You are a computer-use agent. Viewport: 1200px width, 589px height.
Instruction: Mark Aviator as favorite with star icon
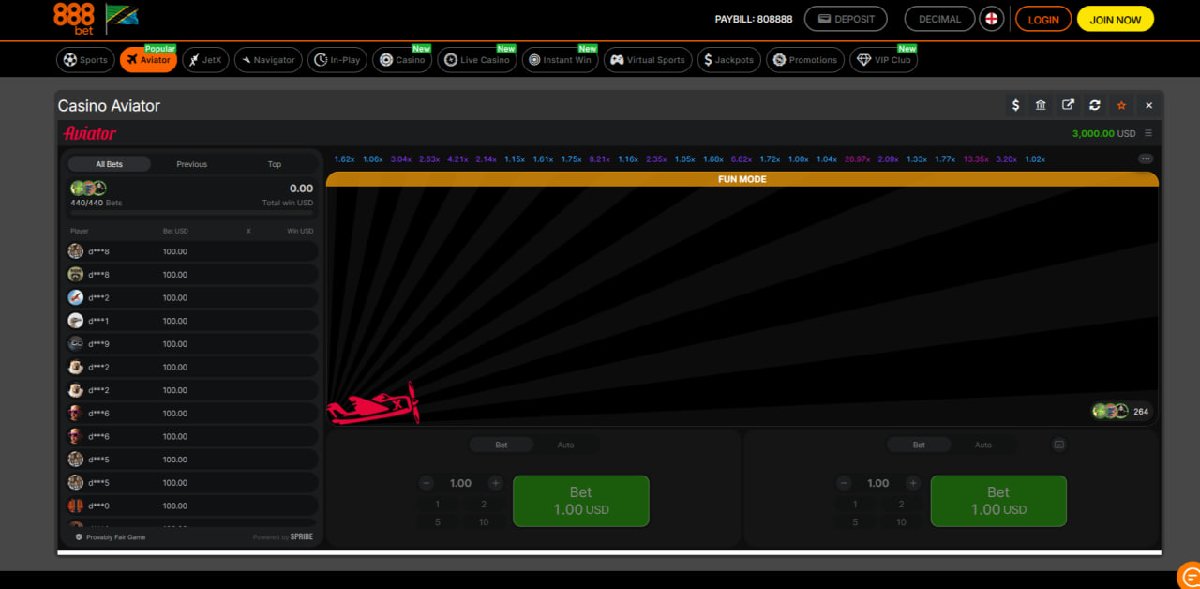[x=1122, y=105]
